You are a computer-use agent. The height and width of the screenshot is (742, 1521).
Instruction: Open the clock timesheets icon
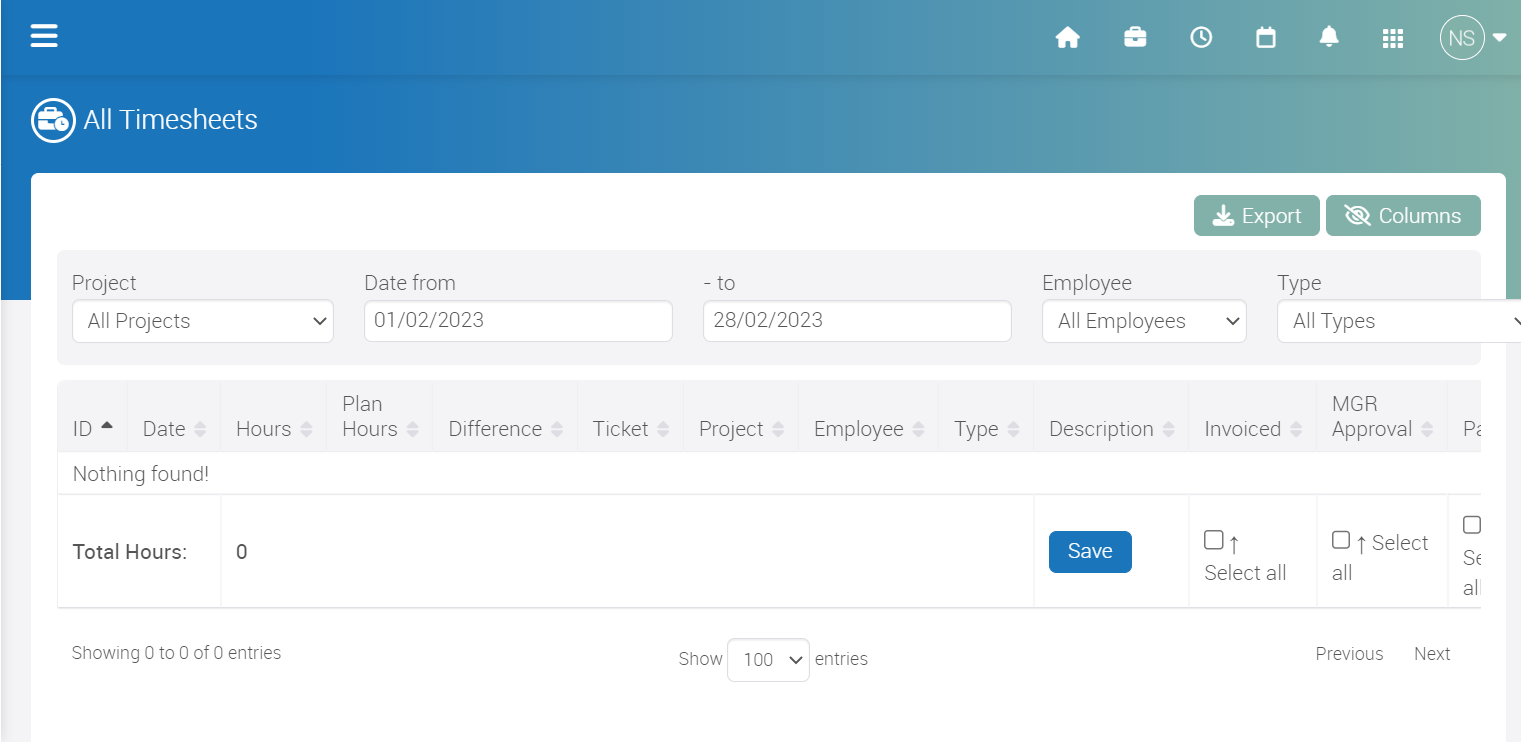pyautogui.click(x=1200, y=37)
